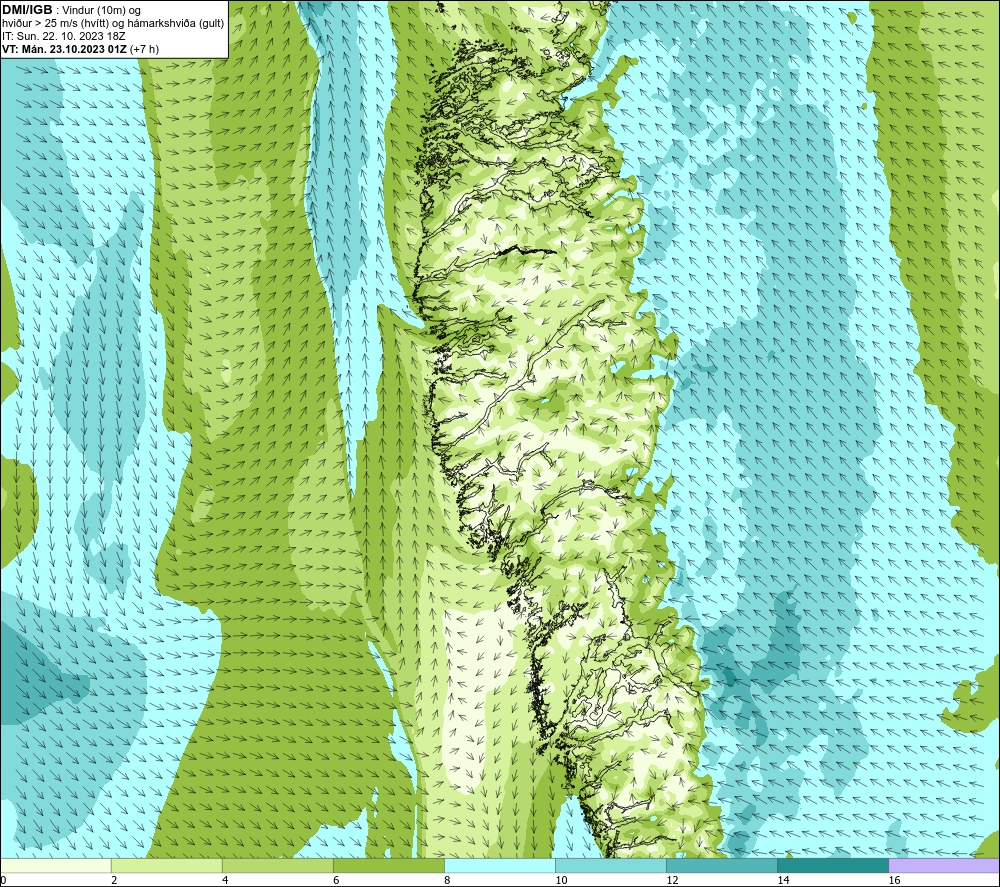1000x887 pixels.
Task: Click the scale label '2'
Action: tap(114, 881)
